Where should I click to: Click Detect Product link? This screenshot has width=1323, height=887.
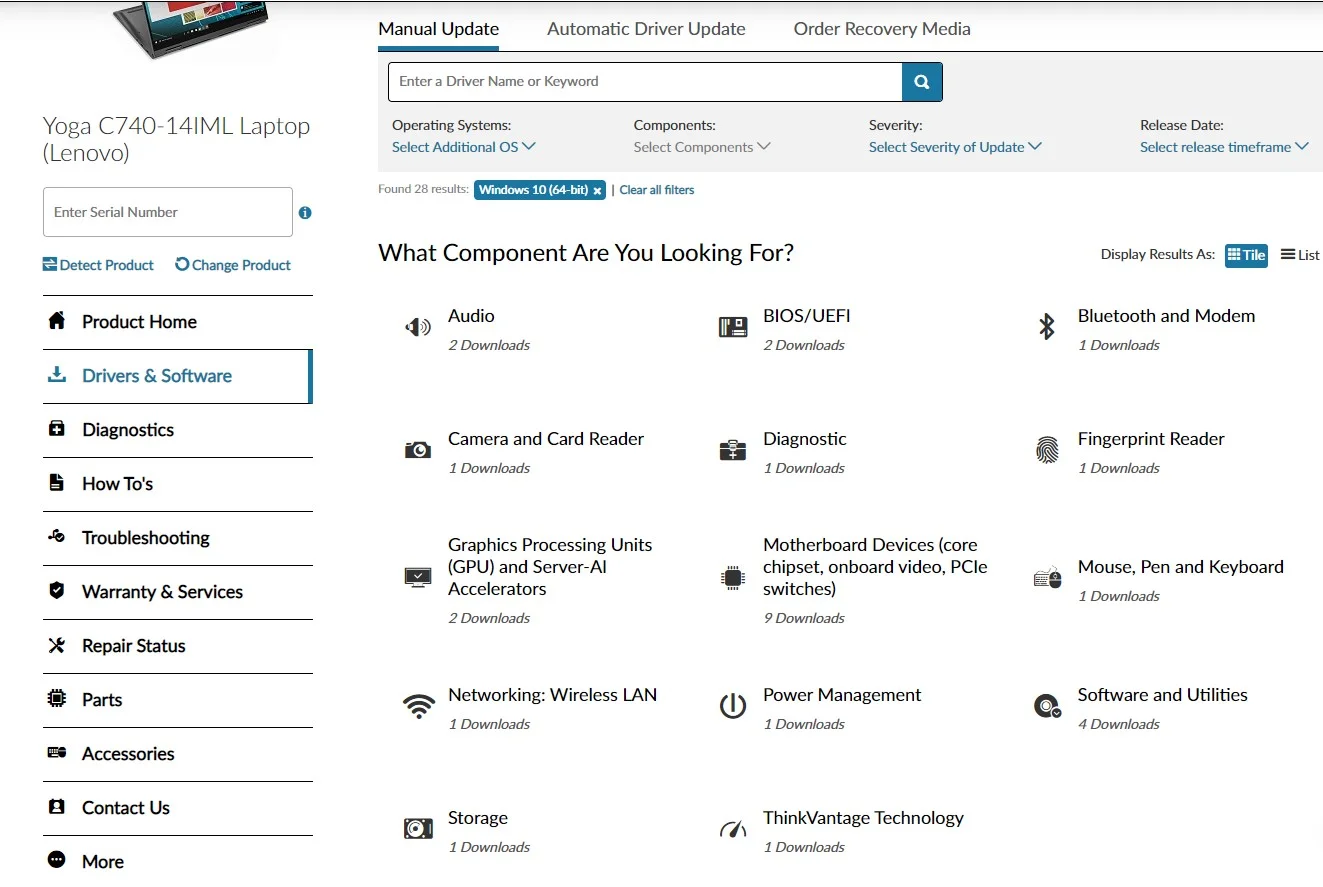click(x=98, y=265)
